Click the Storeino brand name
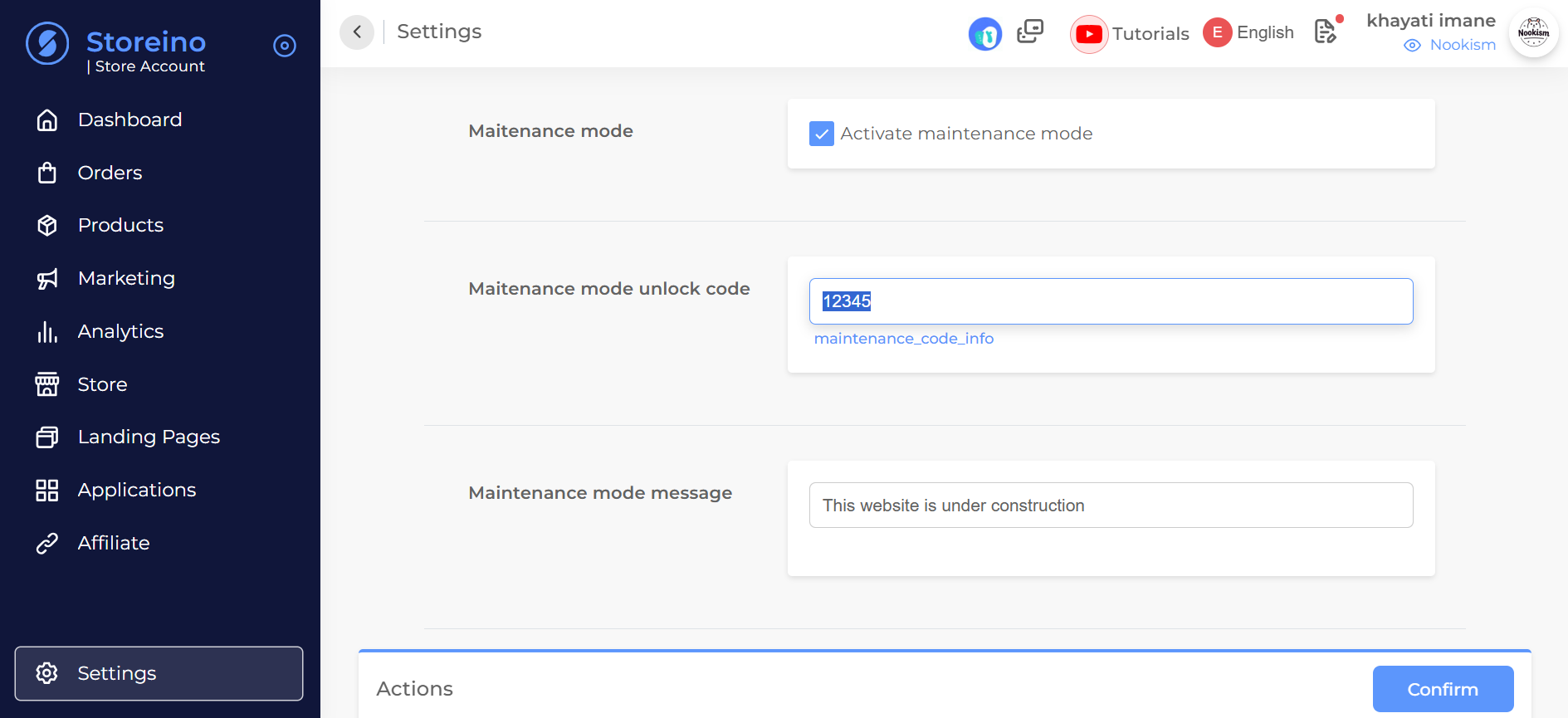 146,42
